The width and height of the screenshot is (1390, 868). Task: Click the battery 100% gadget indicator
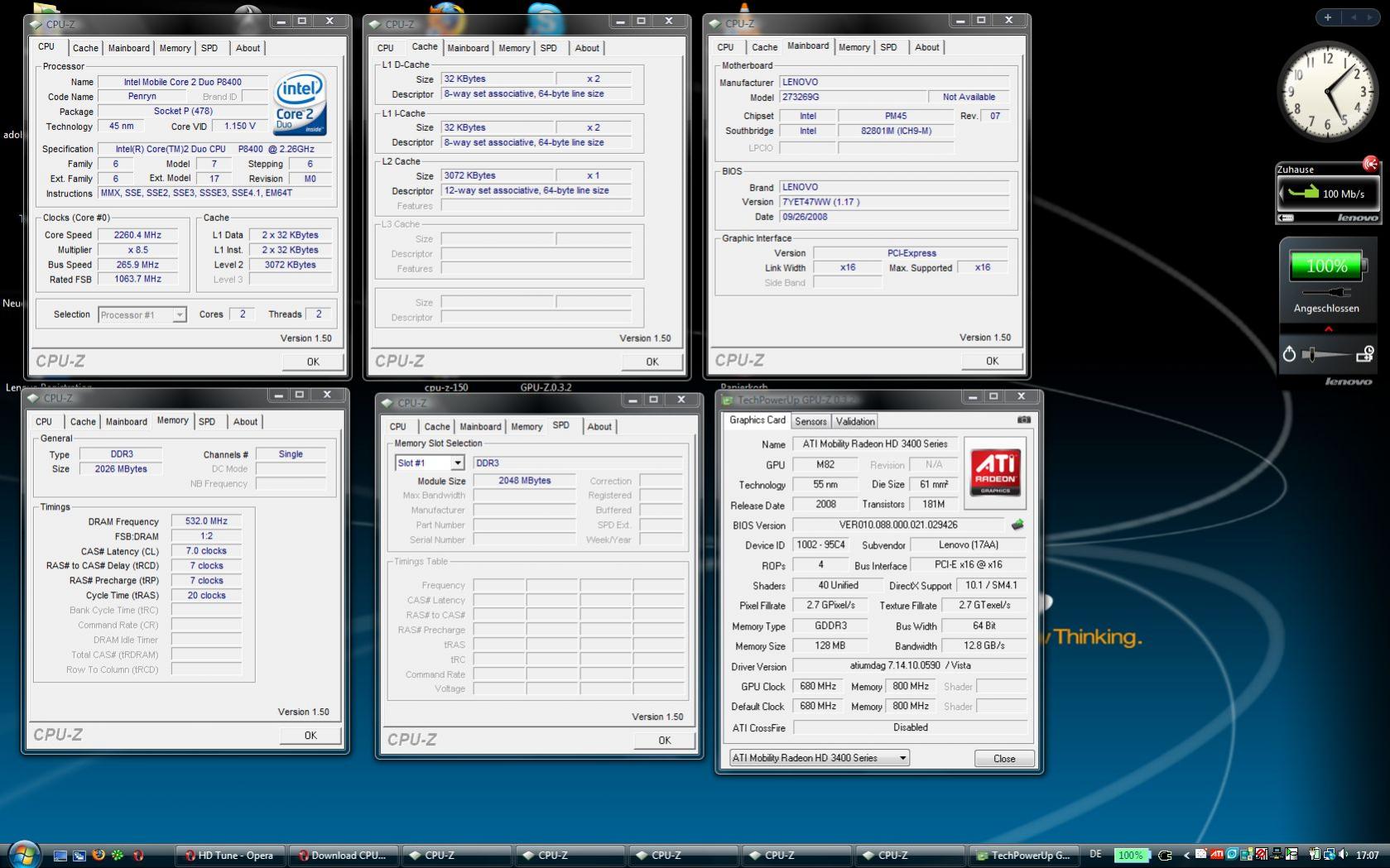coord(1327,266)
